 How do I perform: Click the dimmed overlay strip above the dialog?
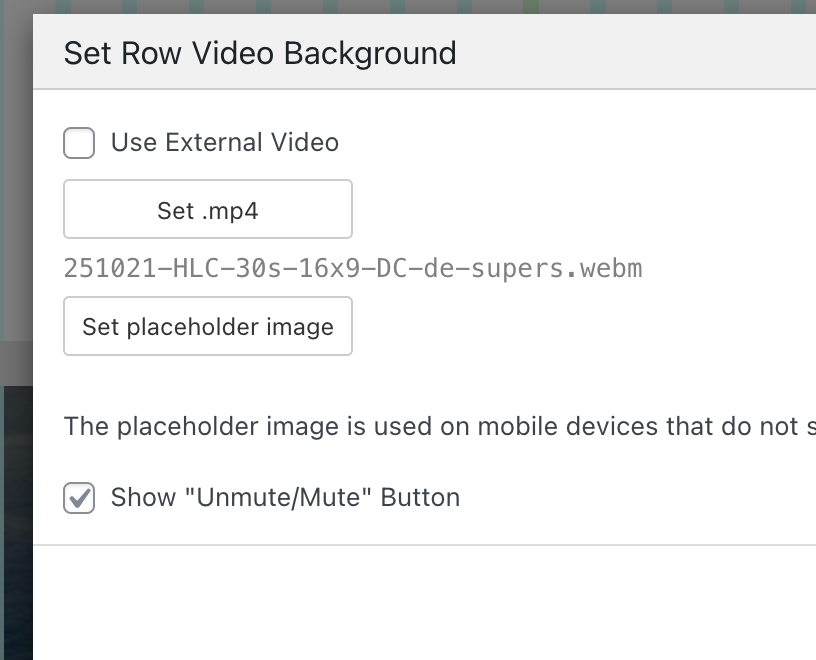point(400,6)
